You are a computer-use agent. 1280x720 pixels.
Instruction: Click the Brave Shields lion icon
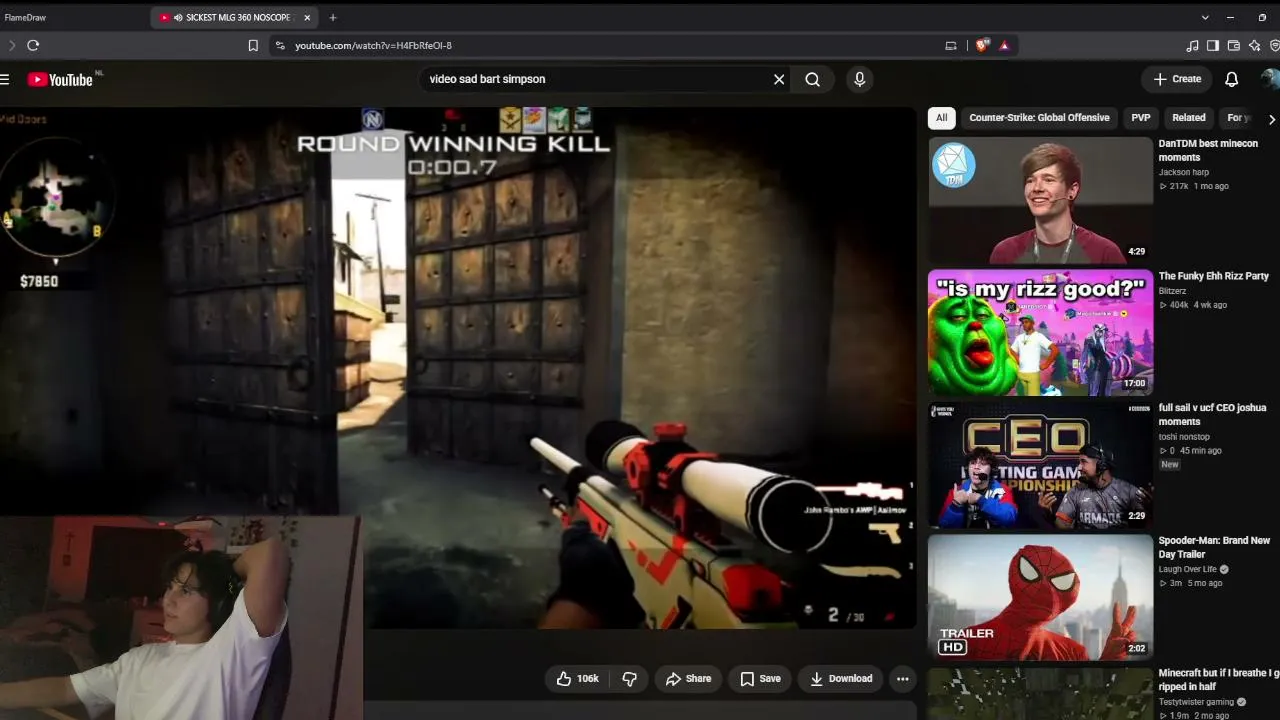point(982,45)
